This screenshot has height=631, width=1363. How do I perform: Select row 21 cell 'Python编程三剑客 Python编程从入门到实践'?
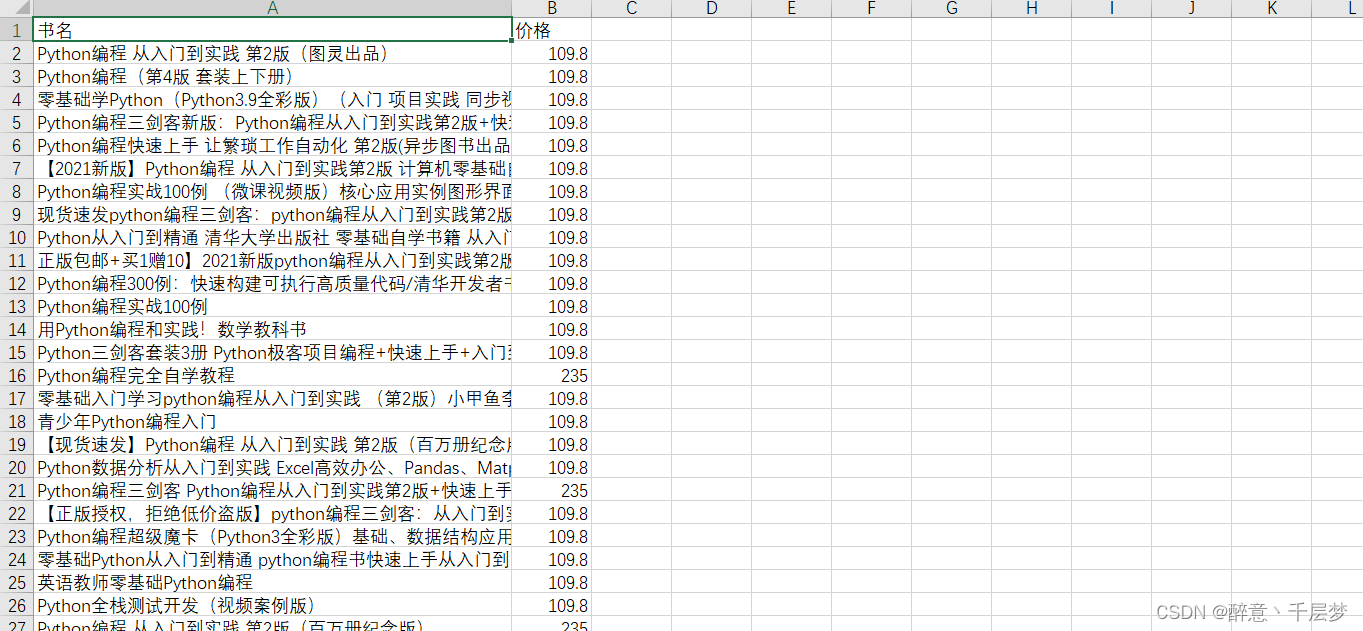[x=272, y=490]
